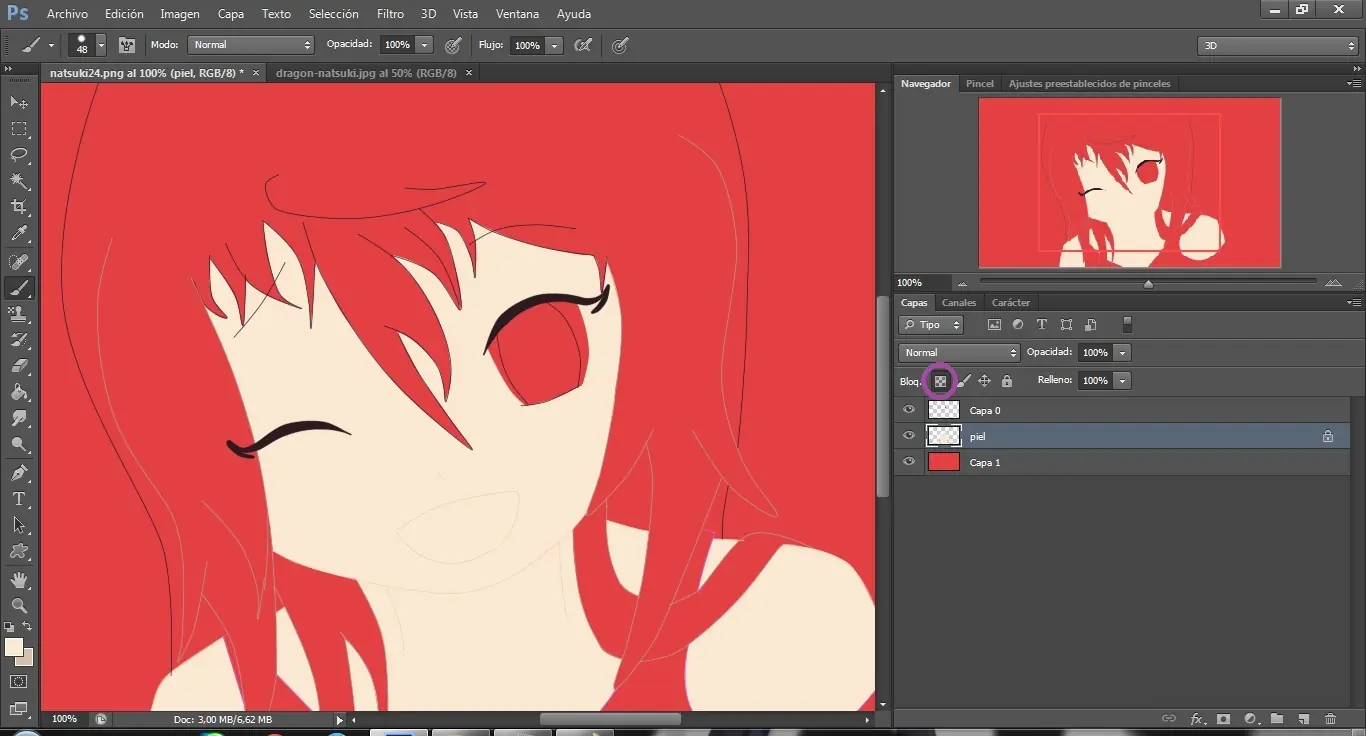Select the Lasso tool
Viewport: 1366px width, 736px height.
coord(19,155)
